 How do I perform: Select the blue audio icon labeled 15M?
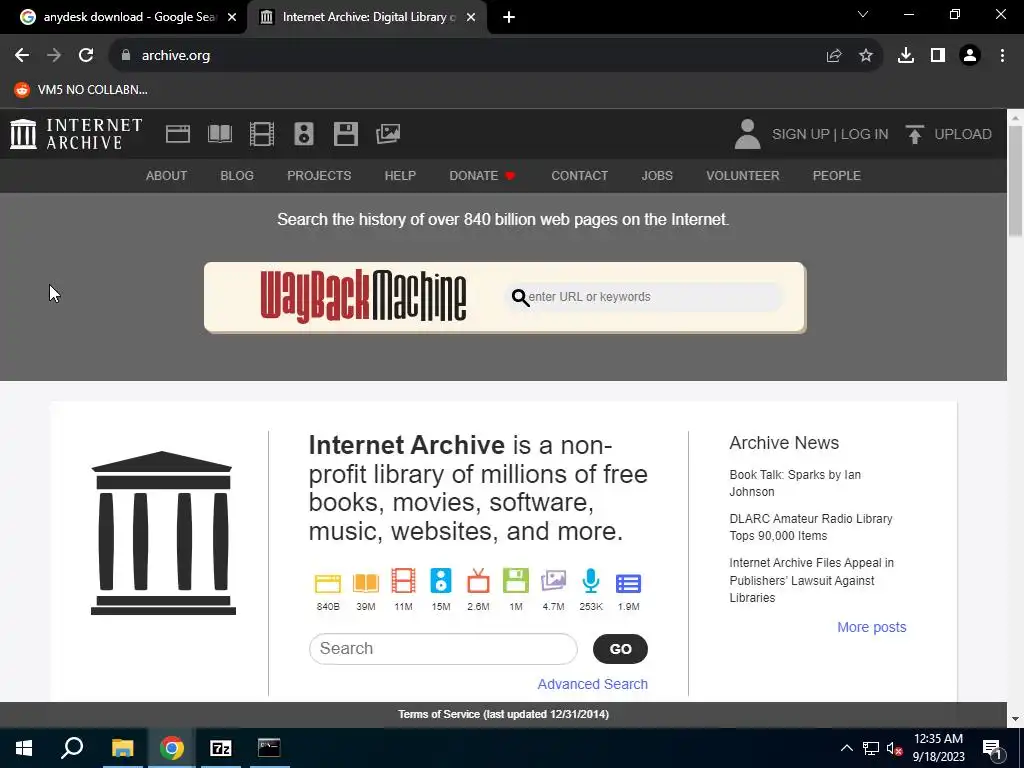point(441,581)
